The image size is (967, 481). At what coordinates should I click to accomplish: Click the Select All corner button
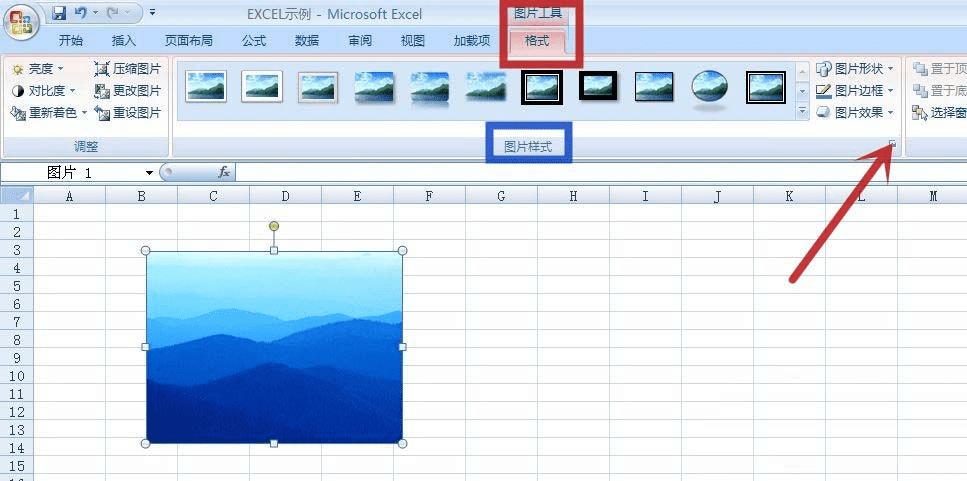pos(16,196)
